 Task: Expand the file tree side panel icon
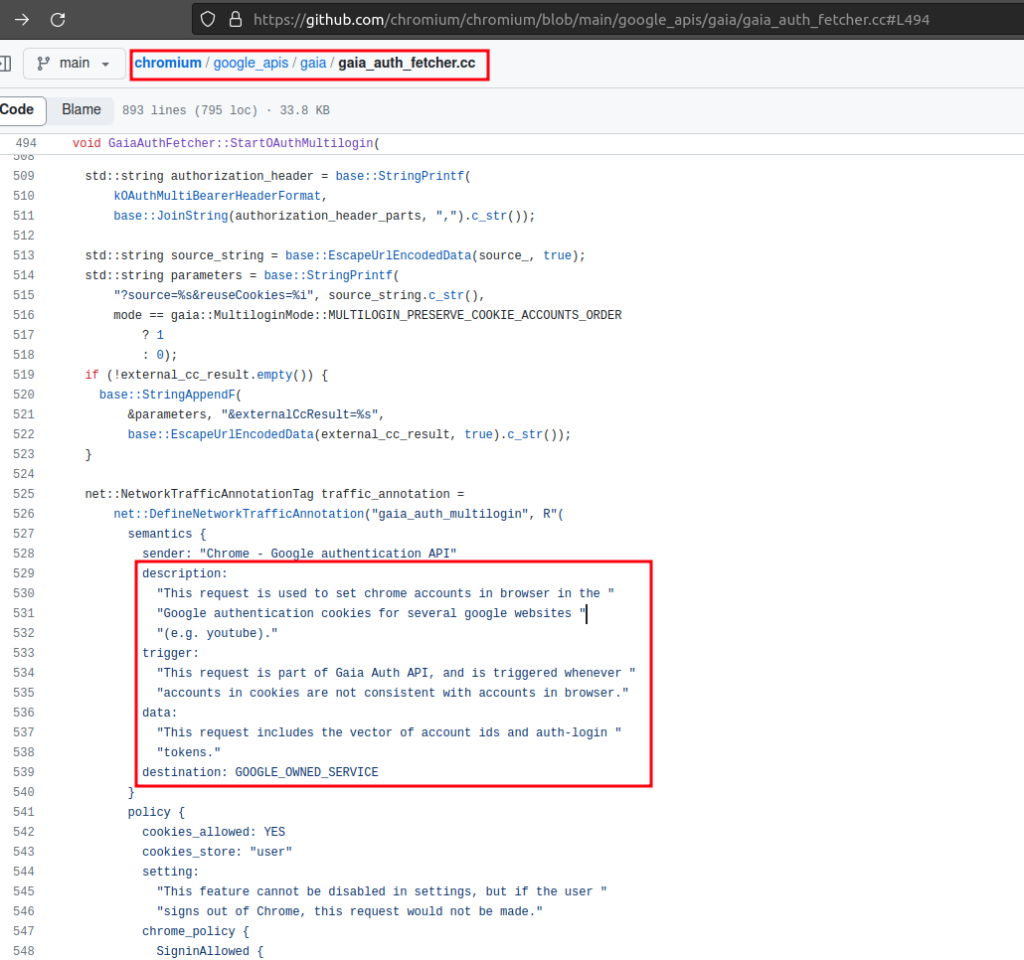5,63
